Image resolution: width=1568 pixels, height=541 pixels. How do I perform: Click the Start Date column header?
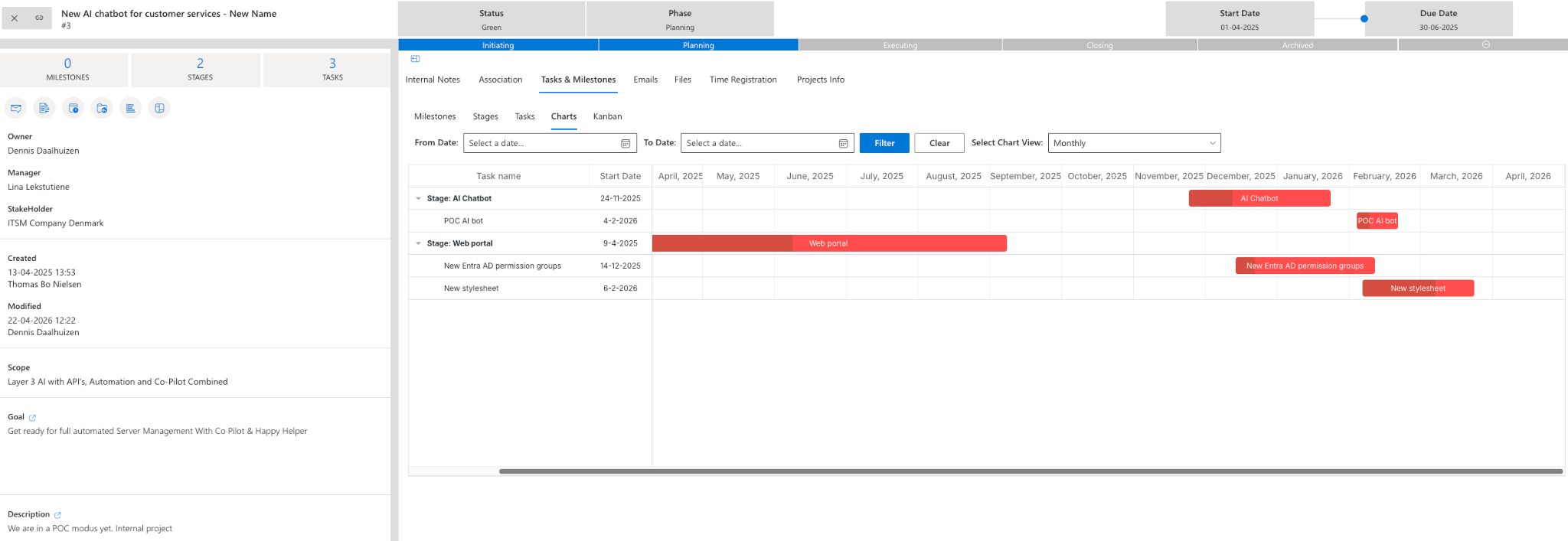[620, 176]
